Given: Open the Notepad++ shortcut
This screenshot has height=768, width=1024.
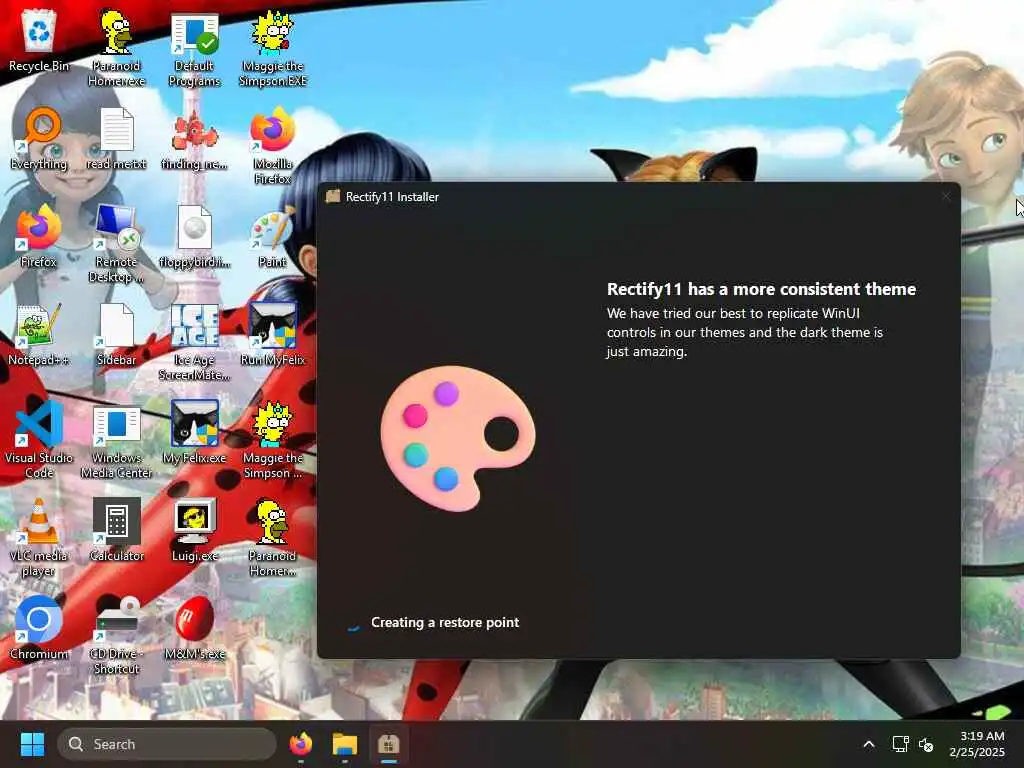Looking at the screenshot, I should [39, 335].
